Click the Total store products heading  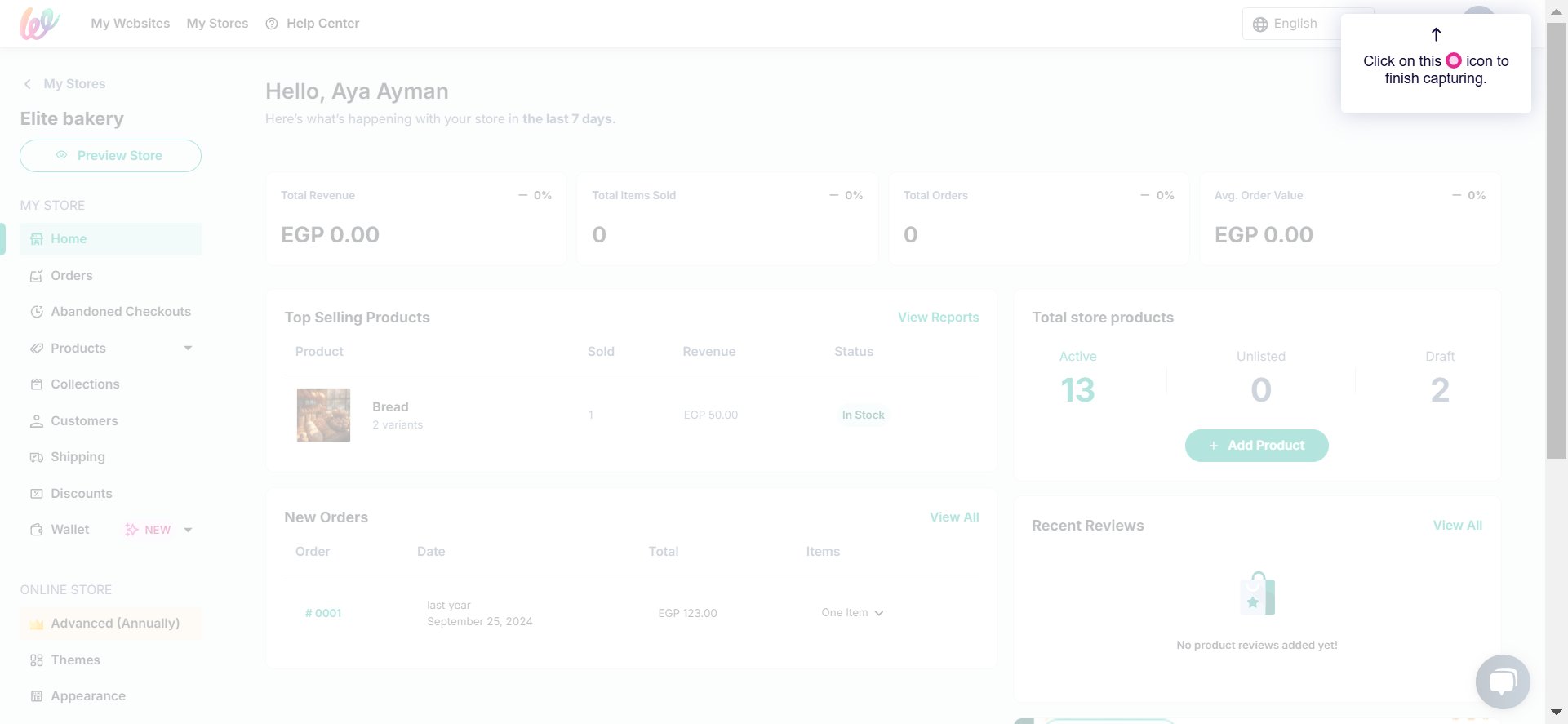[x=1103, y=318]
